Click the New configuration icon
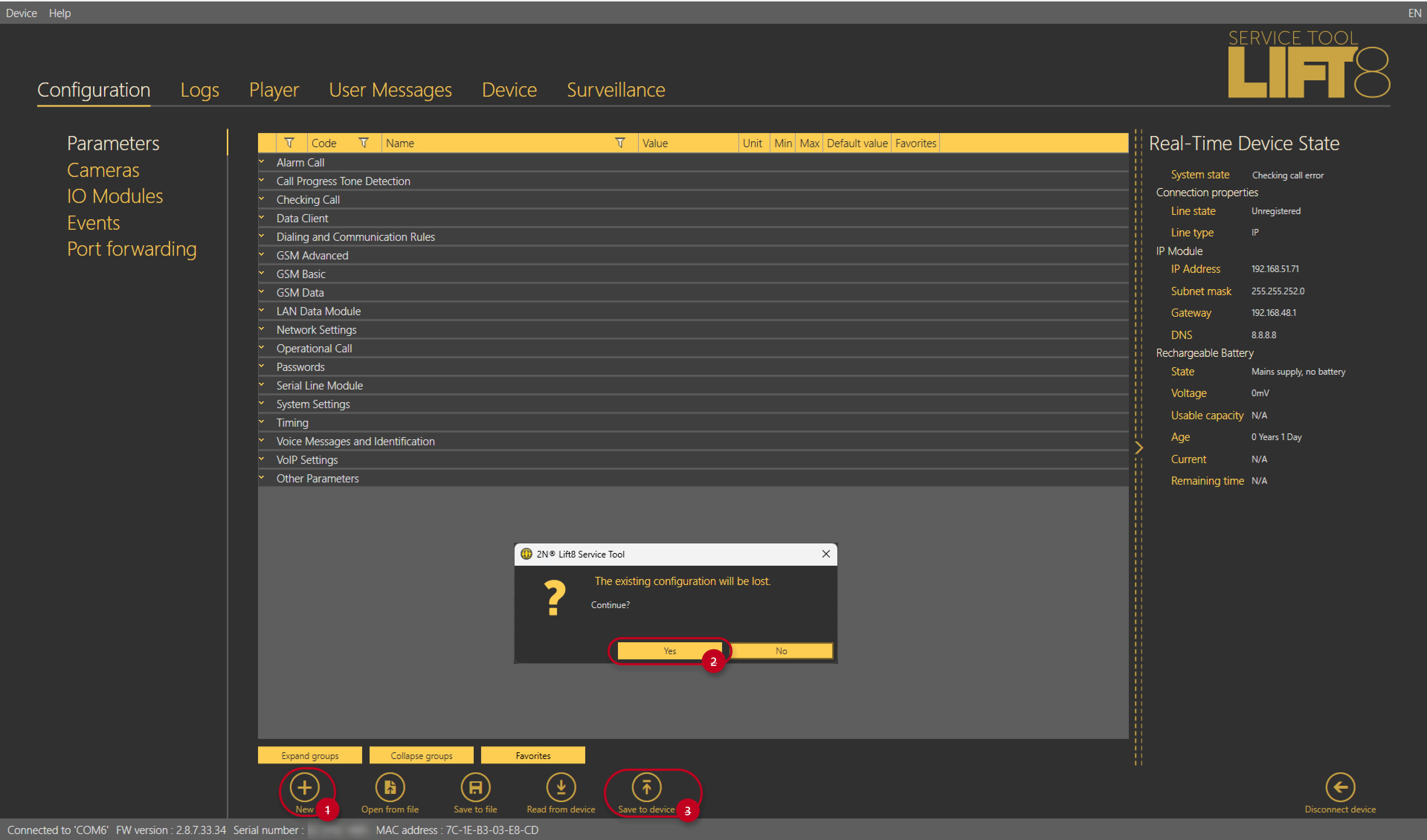This screenshot has height=840, width=1427. tap(305, 787)
